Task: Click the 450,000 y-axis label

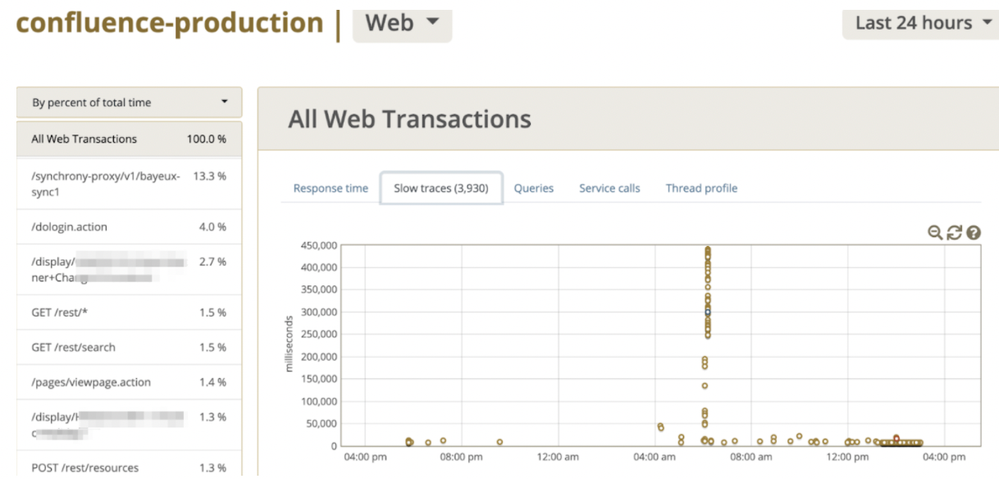Action: pyautogui.click(x=318, y=245)
